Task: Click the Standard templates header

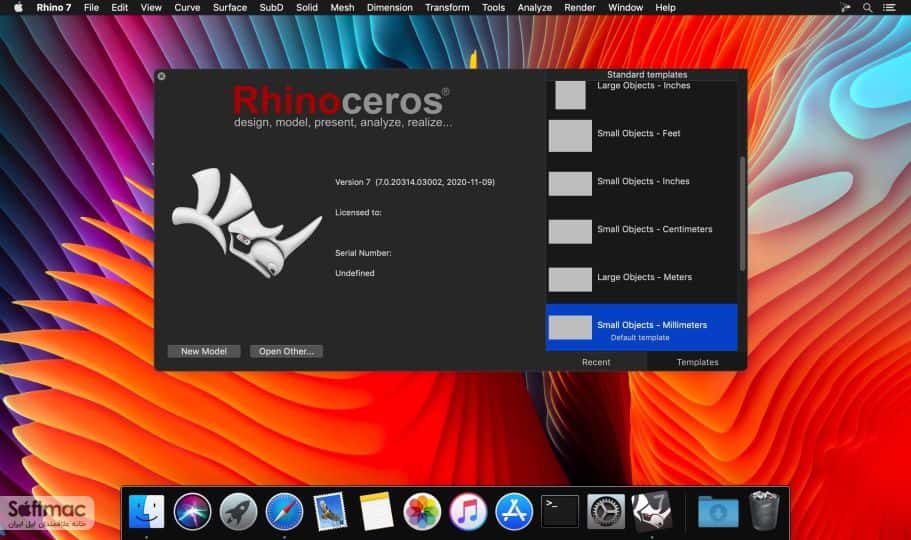Action: [647, 74]
